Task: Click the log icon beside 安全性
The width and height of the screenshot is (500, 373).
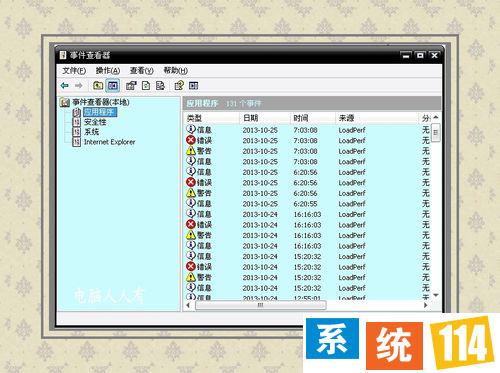Action: pos(77,122)
